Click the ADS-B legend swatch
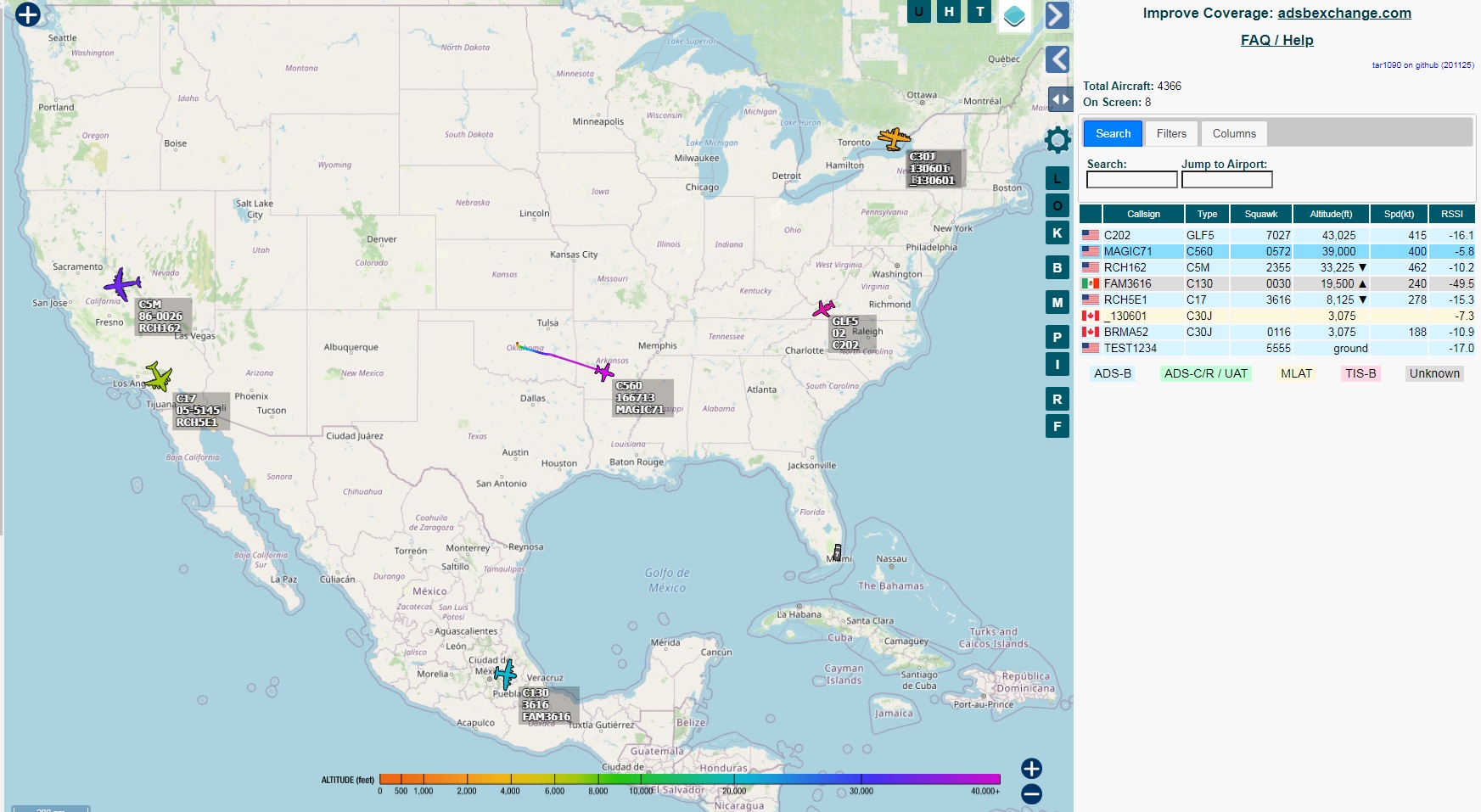Image resolution: width=1481 pixels, height=812 pixels. coord(1113,373)
